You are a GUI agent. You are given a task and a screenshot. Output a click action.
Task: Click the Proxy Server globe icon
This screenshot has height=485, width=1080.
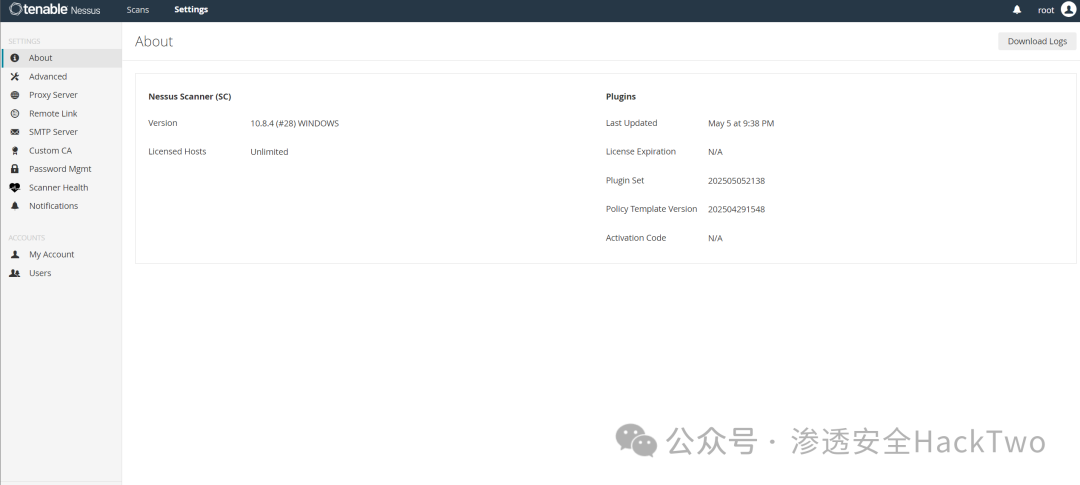pos(15,95)
